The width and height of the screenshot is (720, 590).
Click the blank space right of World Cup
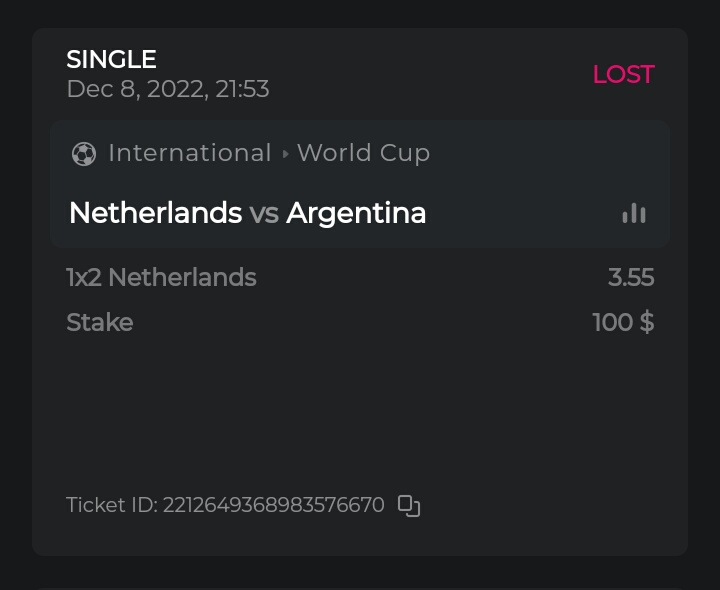tap(540, 153)
